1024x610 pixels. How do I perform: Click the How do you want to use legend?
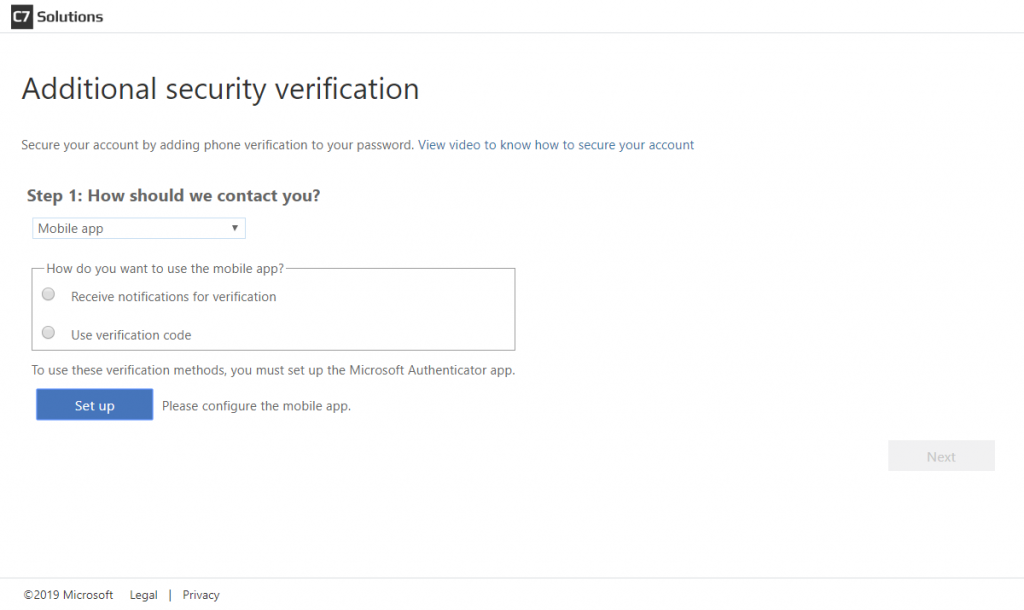coord(165,268)
